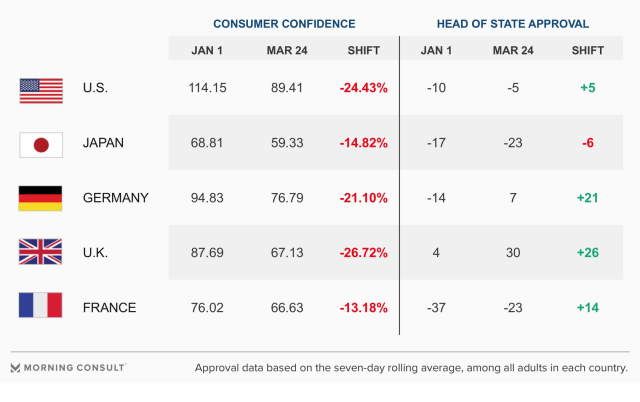The height and width of the screenshot is (402, 640).
Task: Click the Morning Consult logo
Action: point(68,368)
